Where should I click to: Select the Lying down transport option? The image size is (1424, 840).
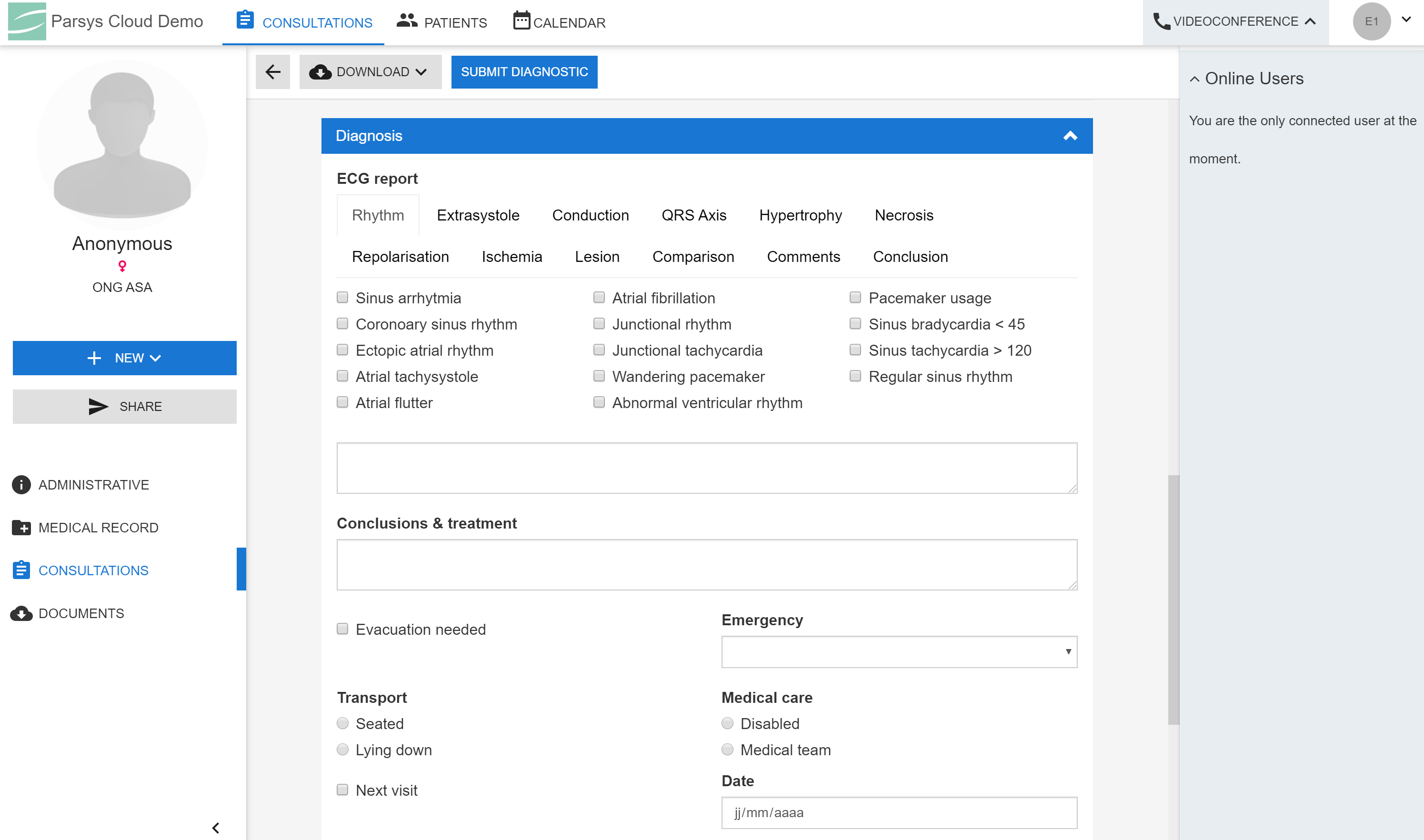342,750
